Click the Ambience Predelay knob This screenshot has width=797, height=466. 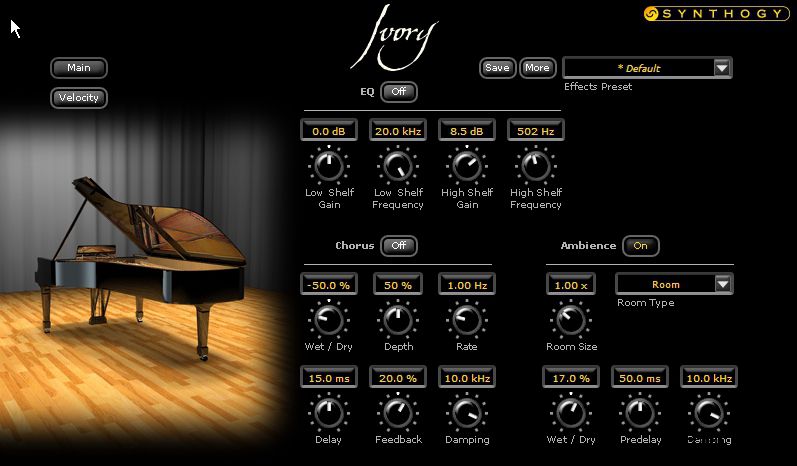pyautogui.click(x=640, y=413)
